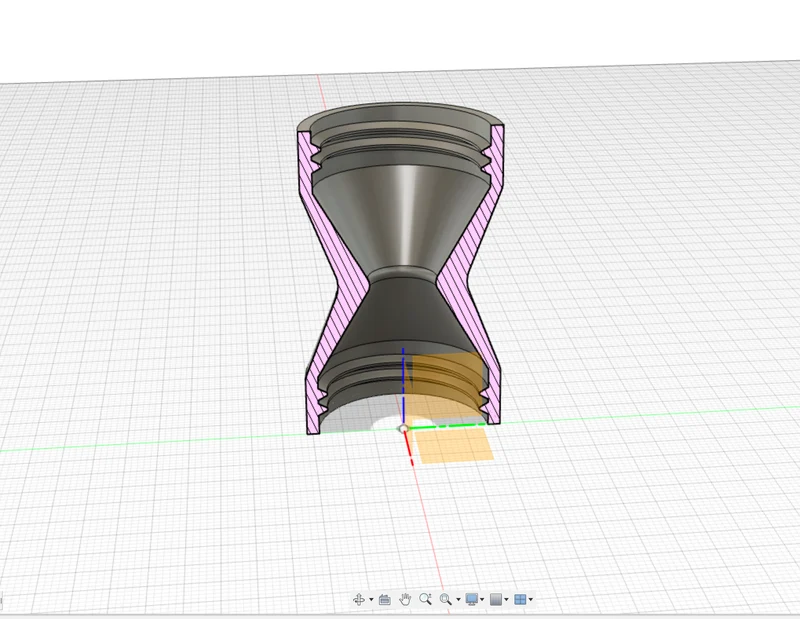Viewport: 800px width, 619px height.
Task: Expand the Display Settings dropdown arrow
Action: coord(482,600)
